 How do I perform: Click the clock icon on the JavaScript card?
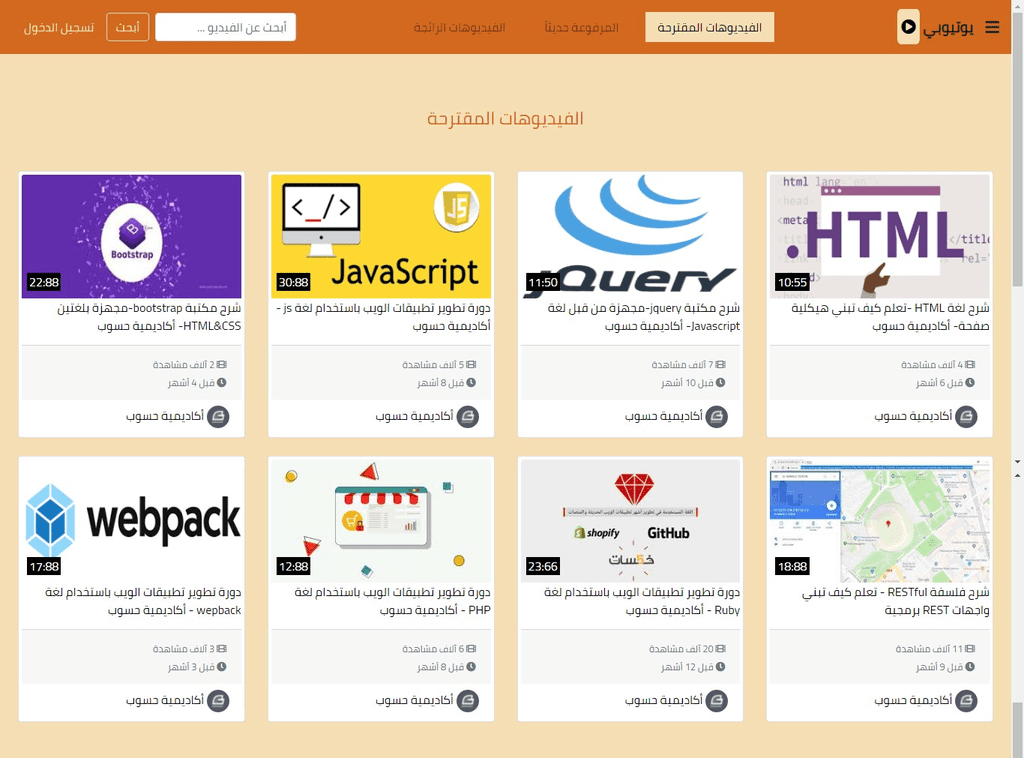point(471,383)
